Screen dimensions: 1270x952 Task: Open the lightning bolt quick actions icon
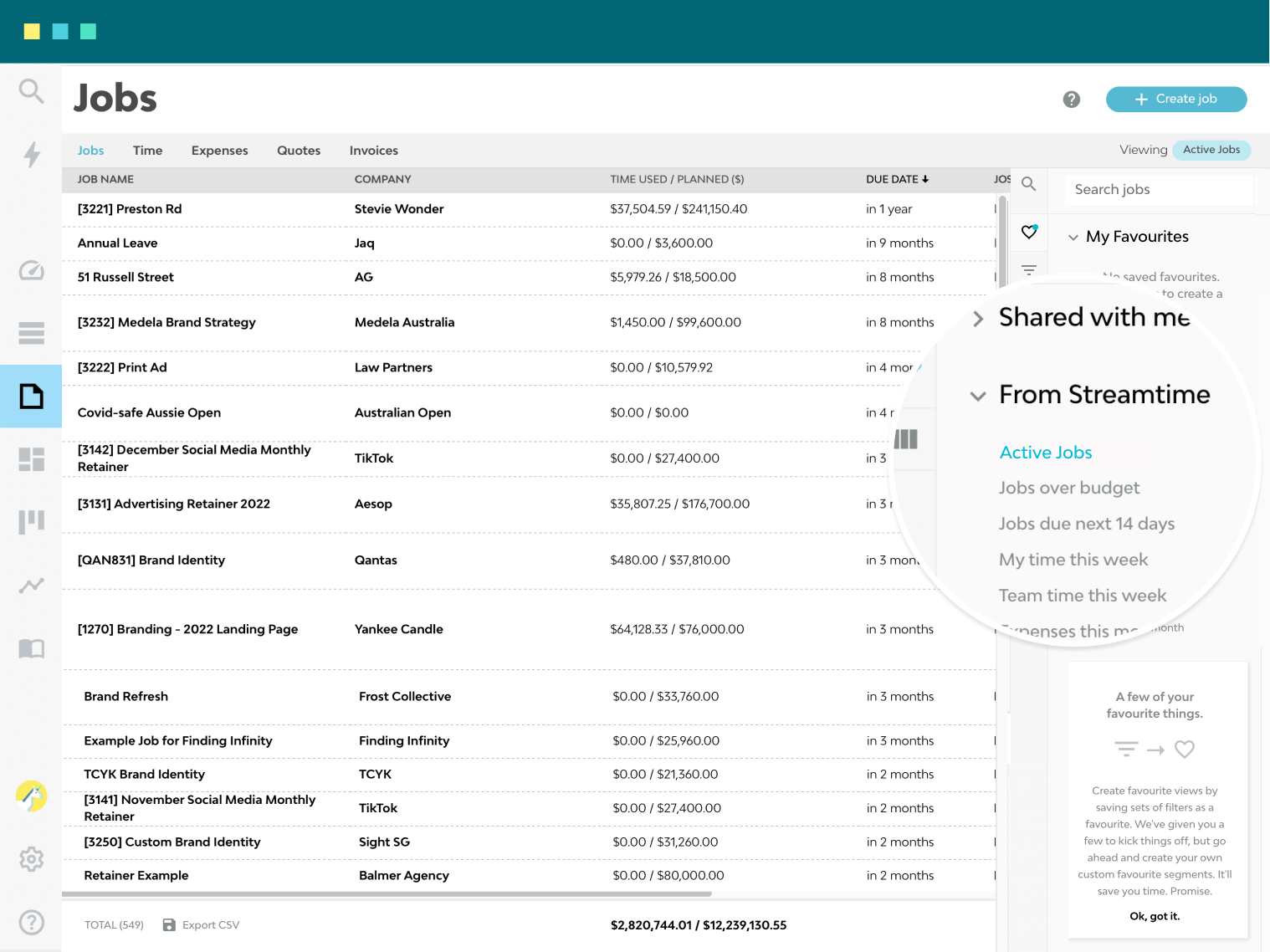31,154
